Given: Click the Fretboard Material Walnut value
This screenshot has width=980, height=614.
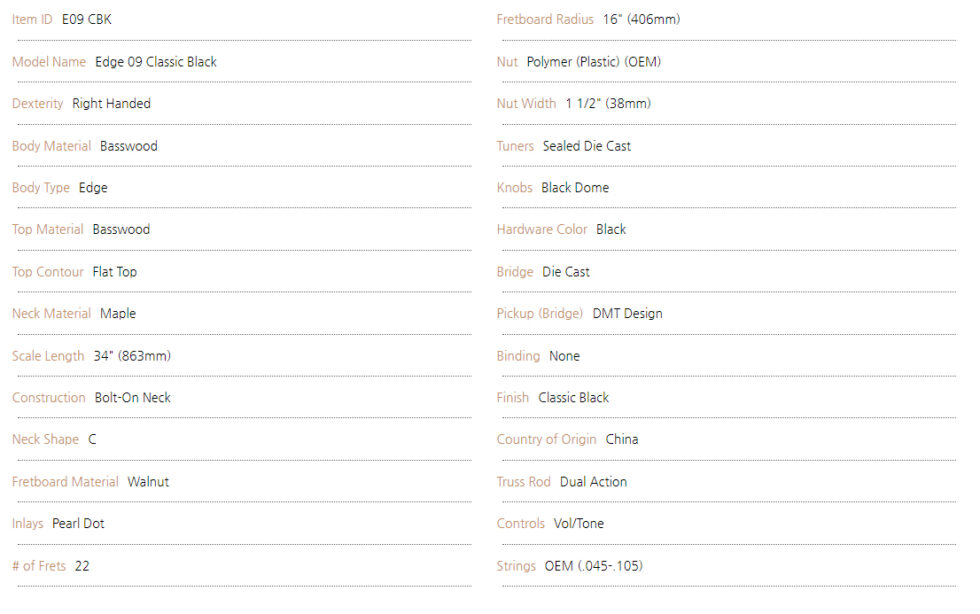Looking at the screenshot, I should click(148, 482).
